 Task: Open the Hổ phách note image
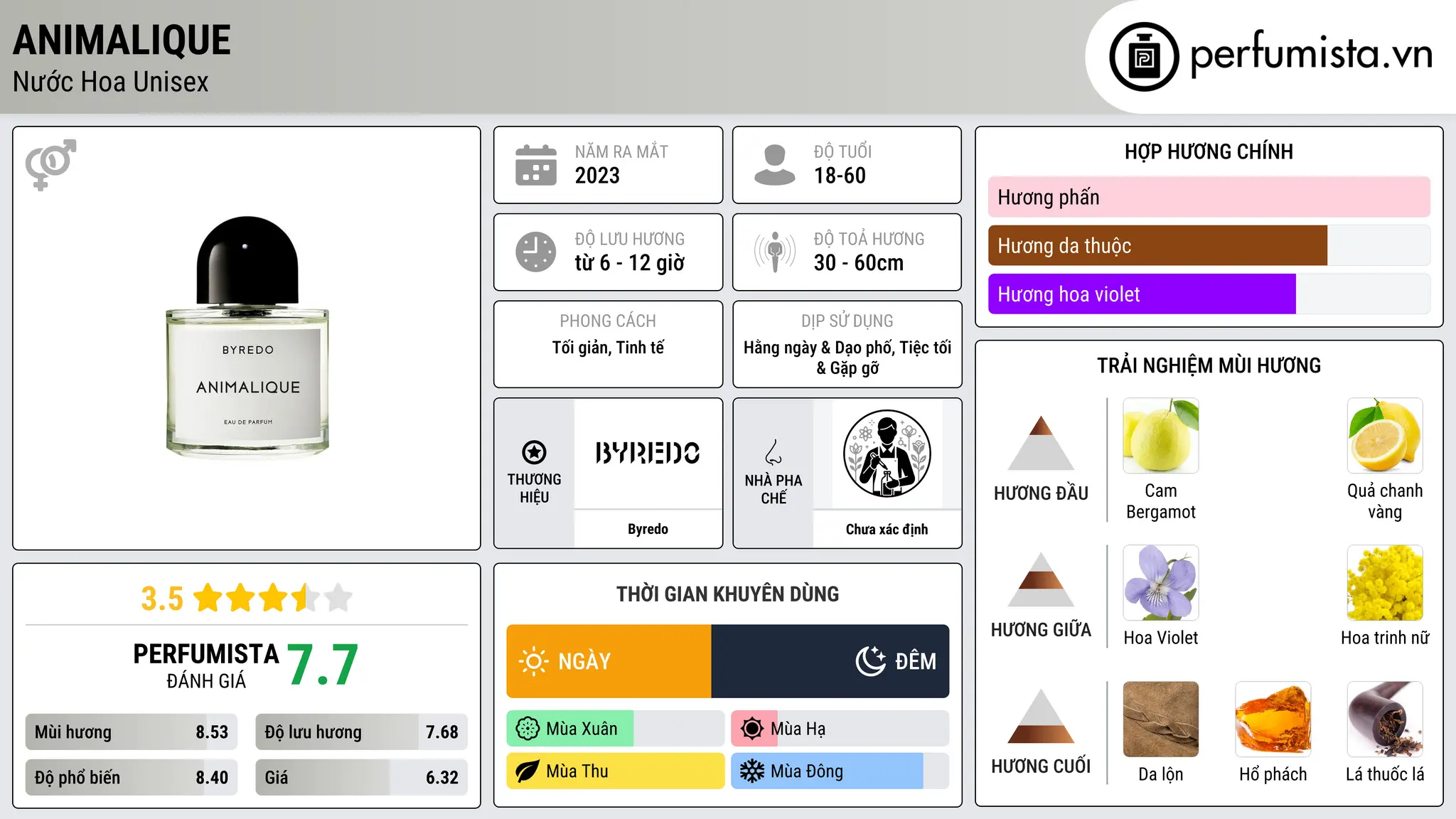[1273, 719]
